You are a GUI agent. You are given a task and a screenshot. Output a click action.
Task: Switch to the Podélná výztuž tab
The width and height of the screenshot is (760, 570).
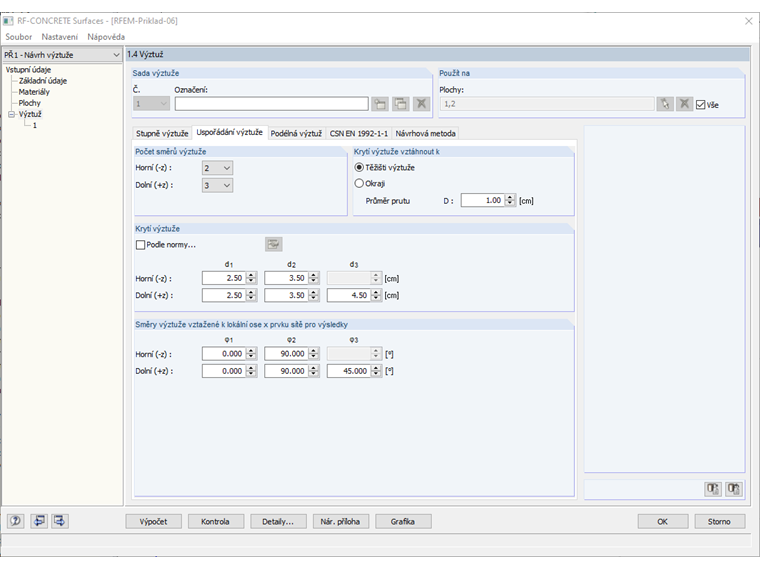[x=296, y=133]
